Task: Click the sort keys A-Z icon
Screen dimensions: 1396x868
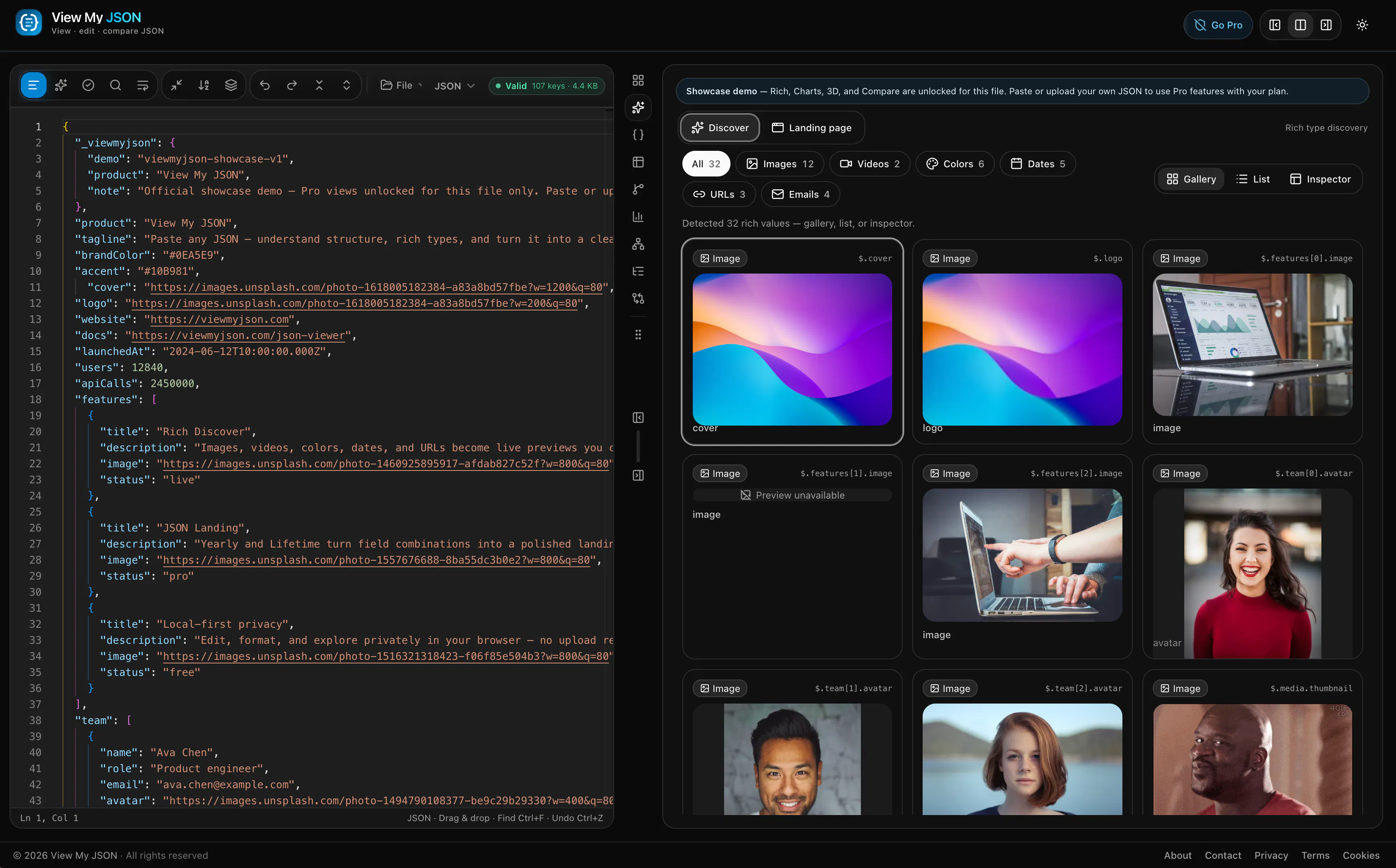Action: [x=204, y=85]
